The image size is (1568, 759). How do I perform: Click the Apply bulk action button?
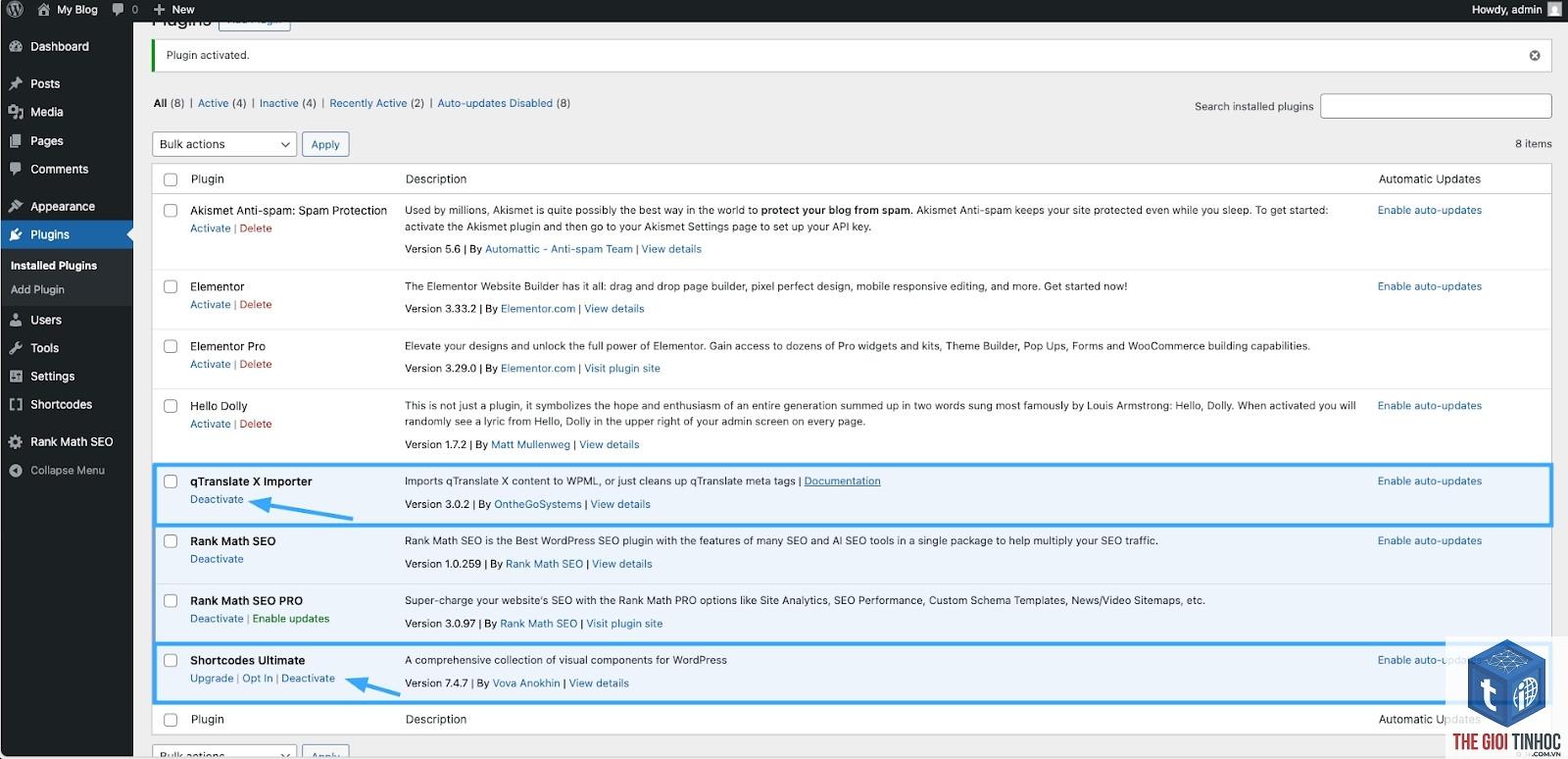tap(325, 144)
